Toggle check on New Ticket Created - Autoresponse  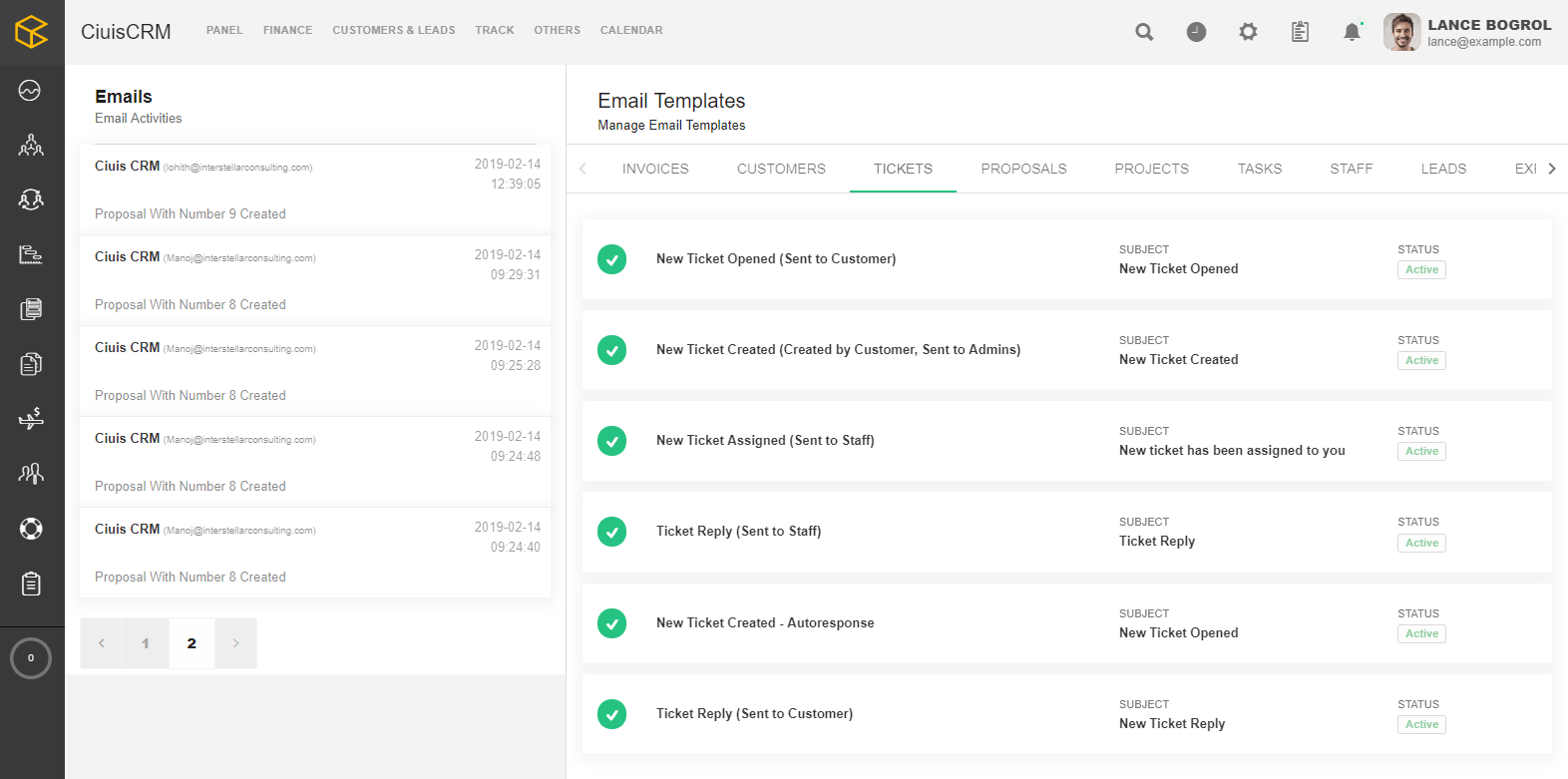(611, 623)
